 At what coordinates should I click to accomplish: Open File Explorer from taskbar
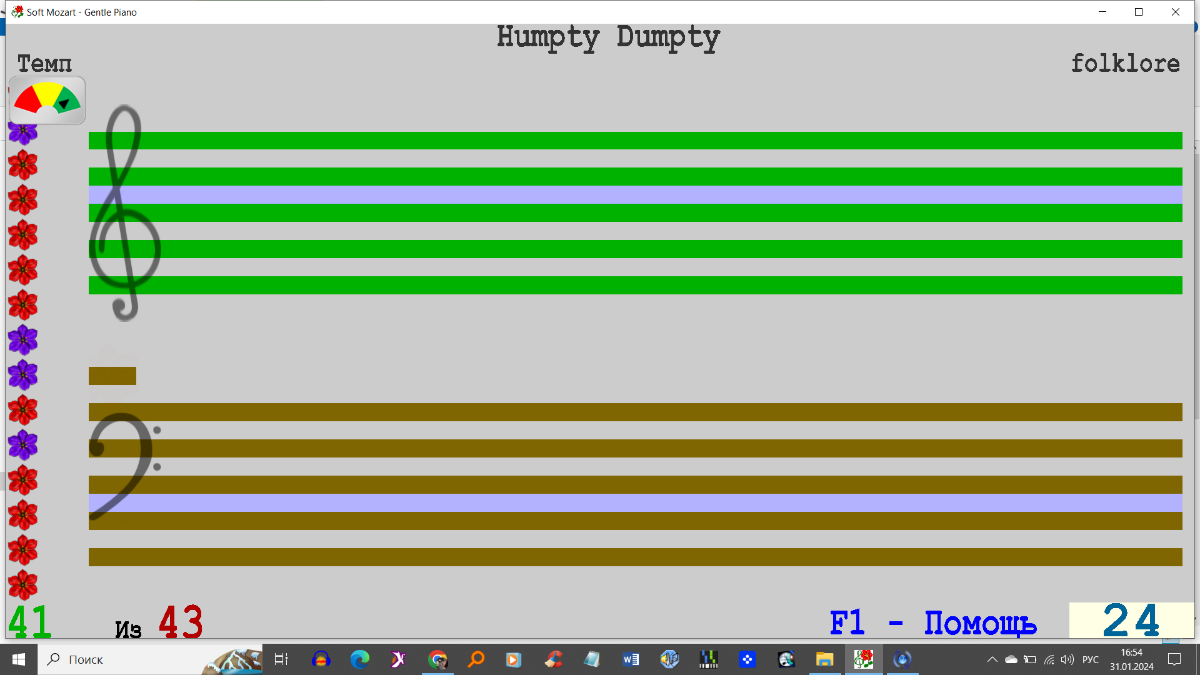click(825, 659)
